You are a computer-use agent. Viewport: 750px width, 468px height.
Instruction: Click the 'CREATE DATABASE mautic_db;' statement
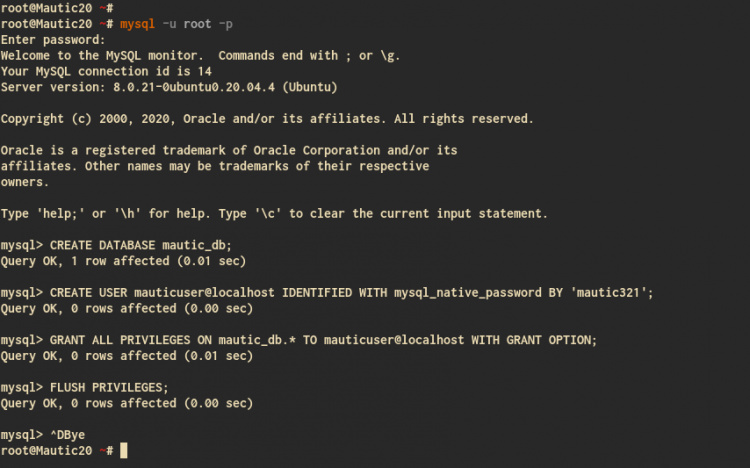pos(140,245)
